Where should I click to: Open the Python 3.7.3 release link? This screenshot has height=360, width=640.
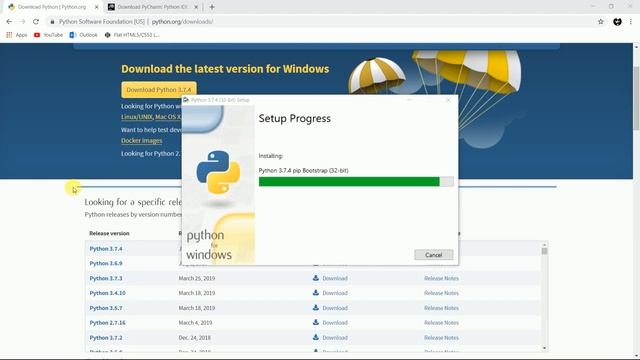pos(106,278)
